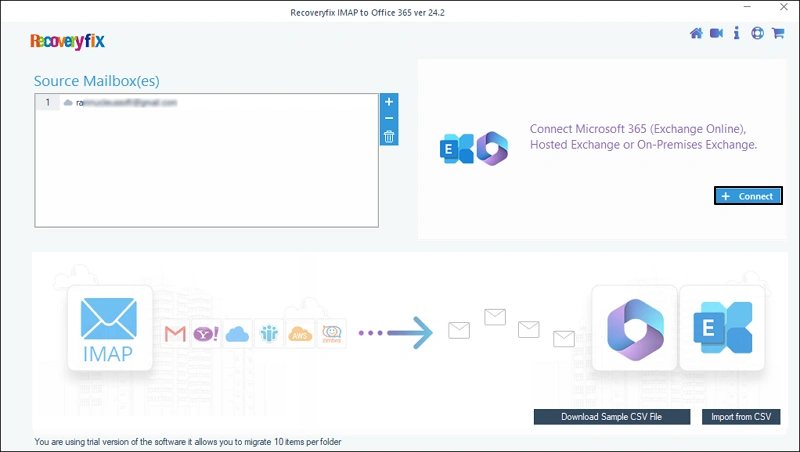Screen dimensions: 800x452
Task: Open the support lifebuoy icon
Action: point(757,33)
